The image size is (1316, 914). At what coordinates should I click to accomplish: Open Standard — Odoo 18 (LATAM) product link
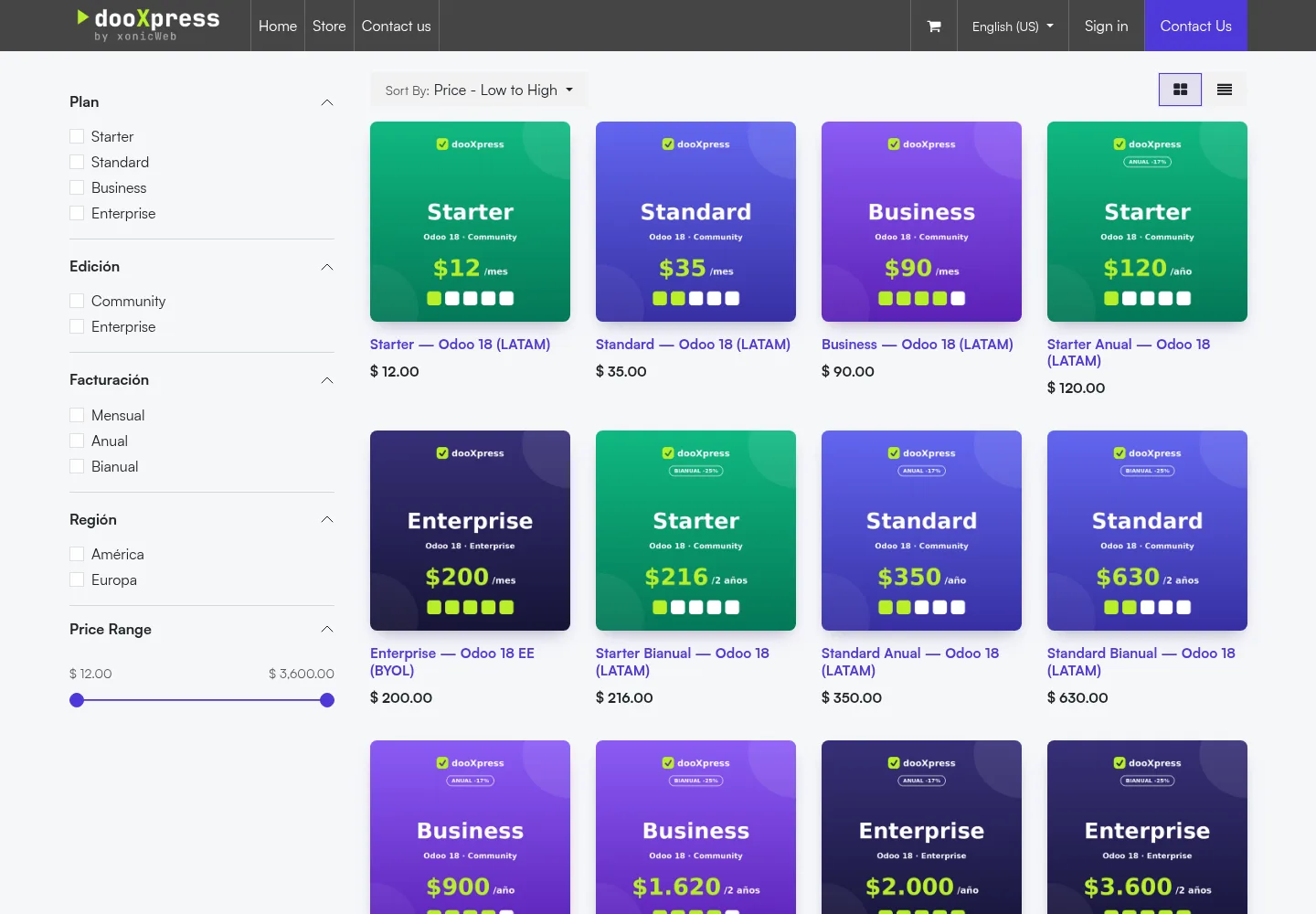click(x=693, y=345)
